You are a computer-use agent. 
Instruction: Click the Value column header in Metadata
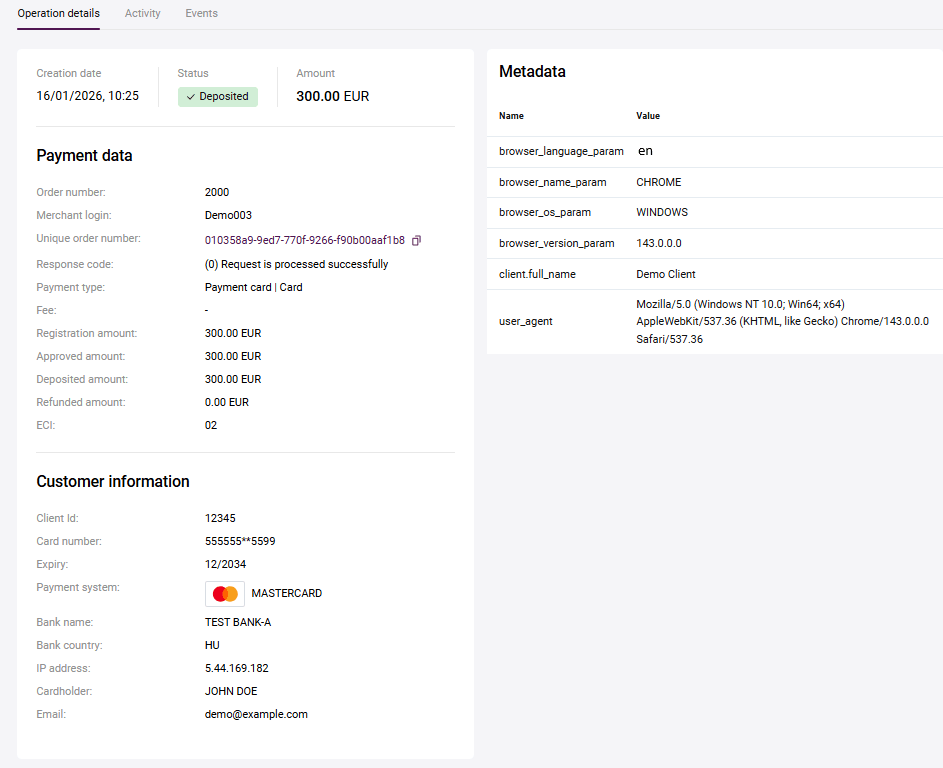[648, 116]
